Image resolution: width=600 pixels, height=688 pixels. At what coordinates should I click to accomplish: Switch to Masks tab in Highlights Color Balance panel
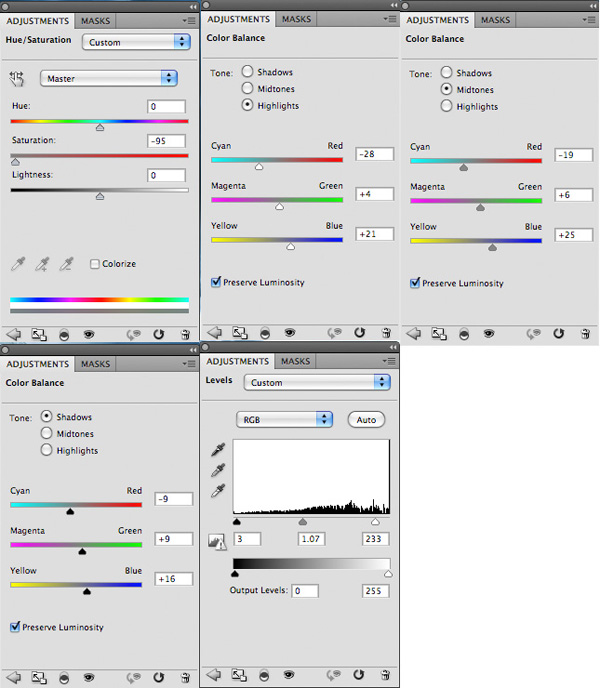tap(296, 19)
